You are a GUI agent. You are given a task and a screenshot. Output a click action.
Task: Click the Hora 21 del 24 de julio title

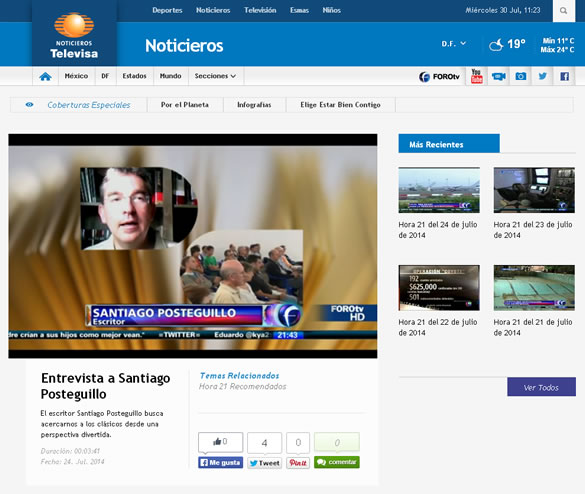click(x=438, y=230)
